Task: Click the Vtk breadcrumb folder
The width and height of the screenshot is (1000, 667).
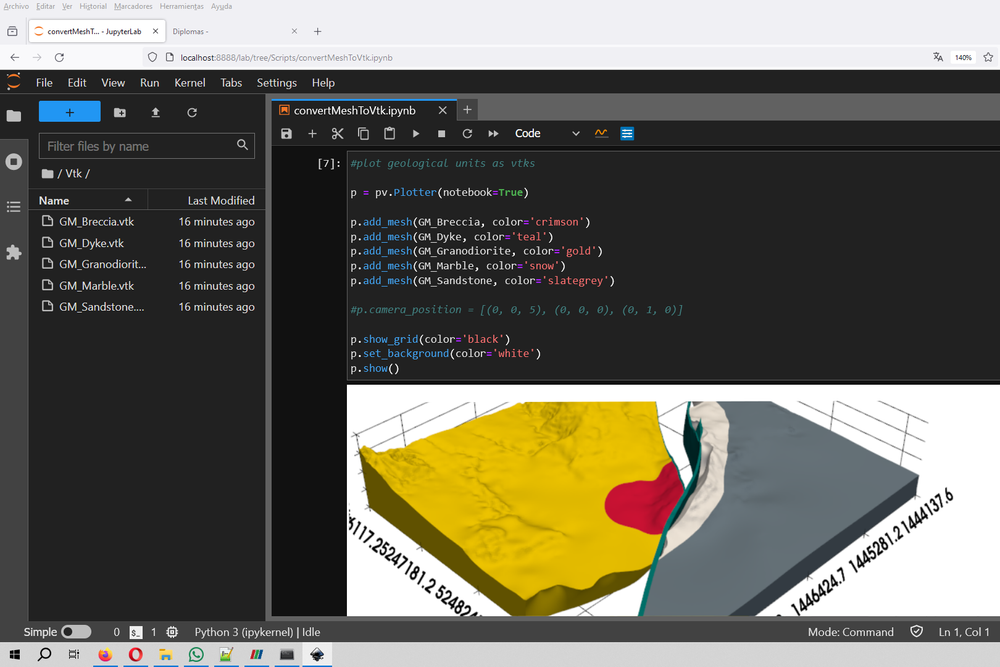Action: pos(73,173)
